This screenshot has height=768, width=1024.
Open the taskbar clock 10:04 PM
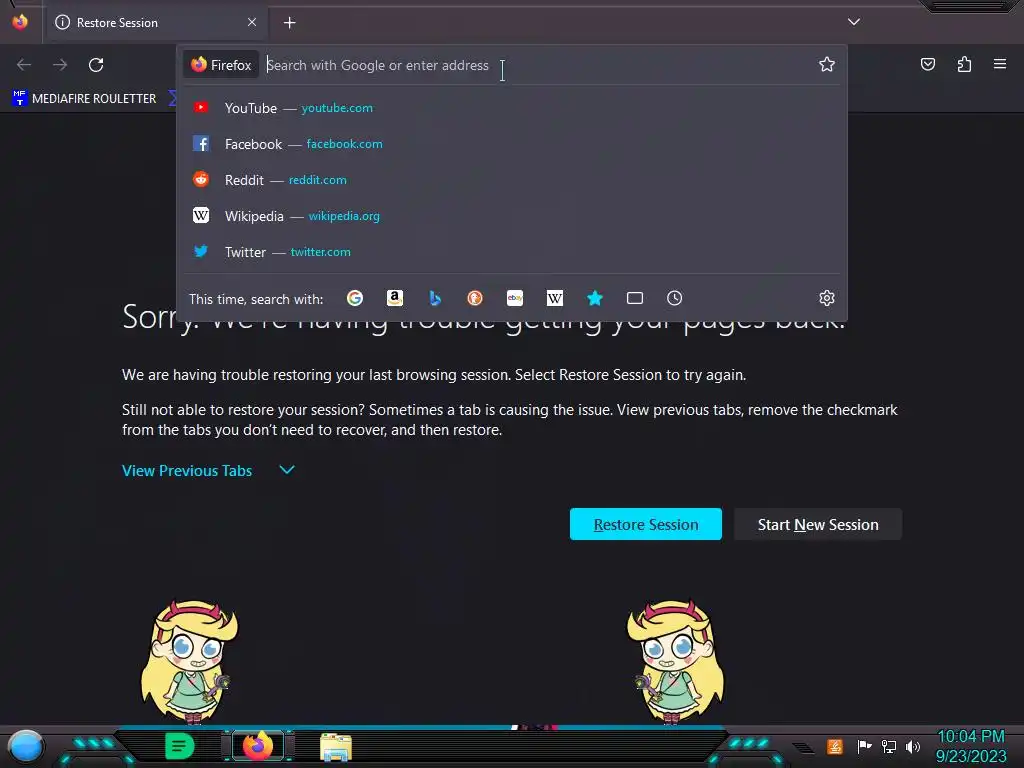[x=971, y=746]
